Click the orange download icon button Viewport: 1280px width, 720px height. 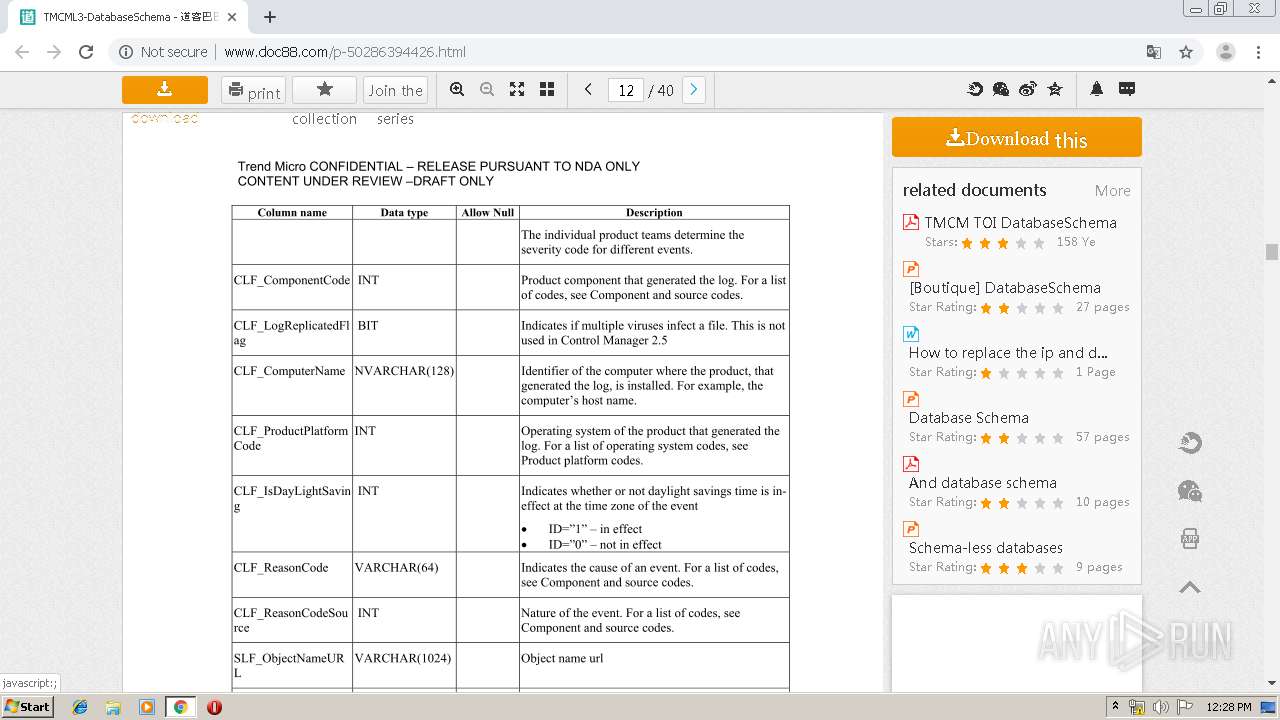click(x=165, y=90)
